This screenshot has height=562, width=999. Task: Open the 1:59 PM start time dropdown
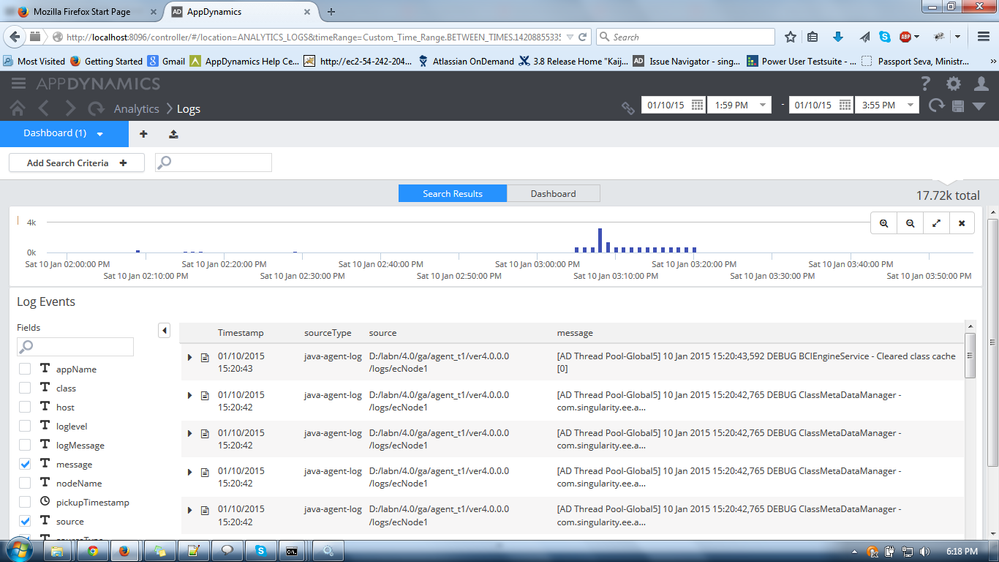763,105
